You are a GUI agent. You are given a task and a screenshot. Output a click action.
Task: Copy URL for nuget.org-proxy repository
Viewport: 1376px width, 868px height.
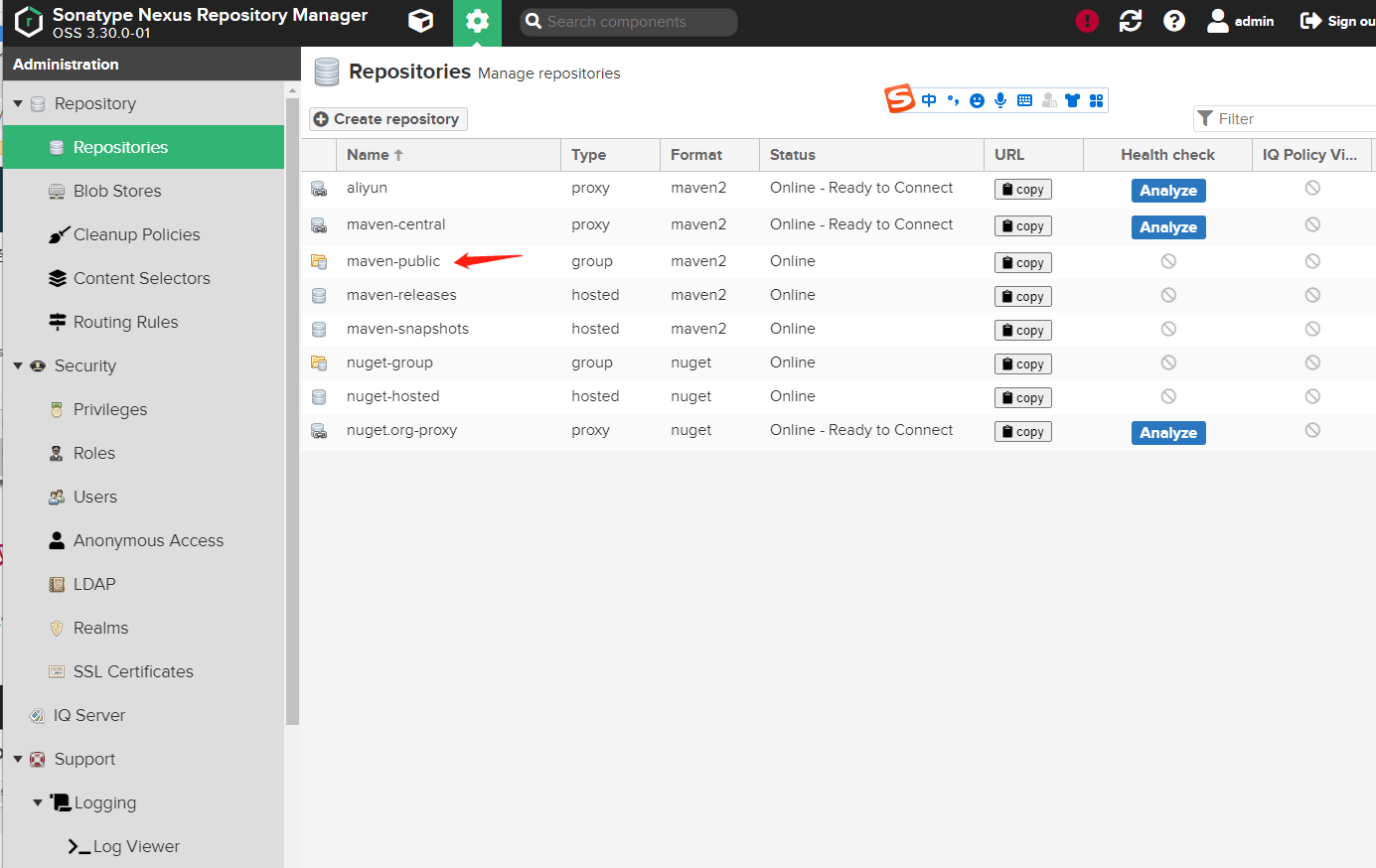point(1022,432)
